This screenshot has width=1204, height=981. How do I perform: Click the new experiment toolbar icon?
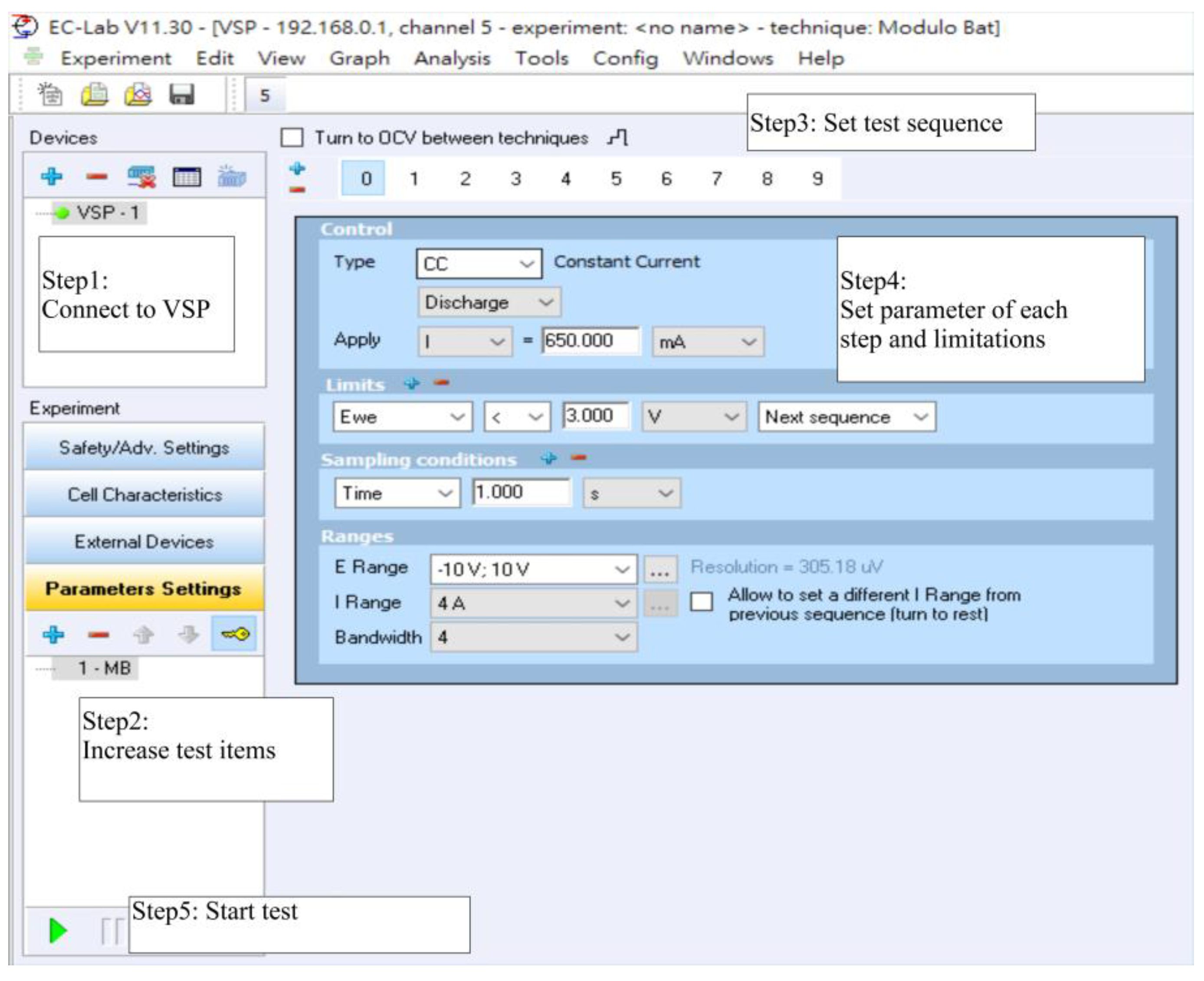click(50, 95)
